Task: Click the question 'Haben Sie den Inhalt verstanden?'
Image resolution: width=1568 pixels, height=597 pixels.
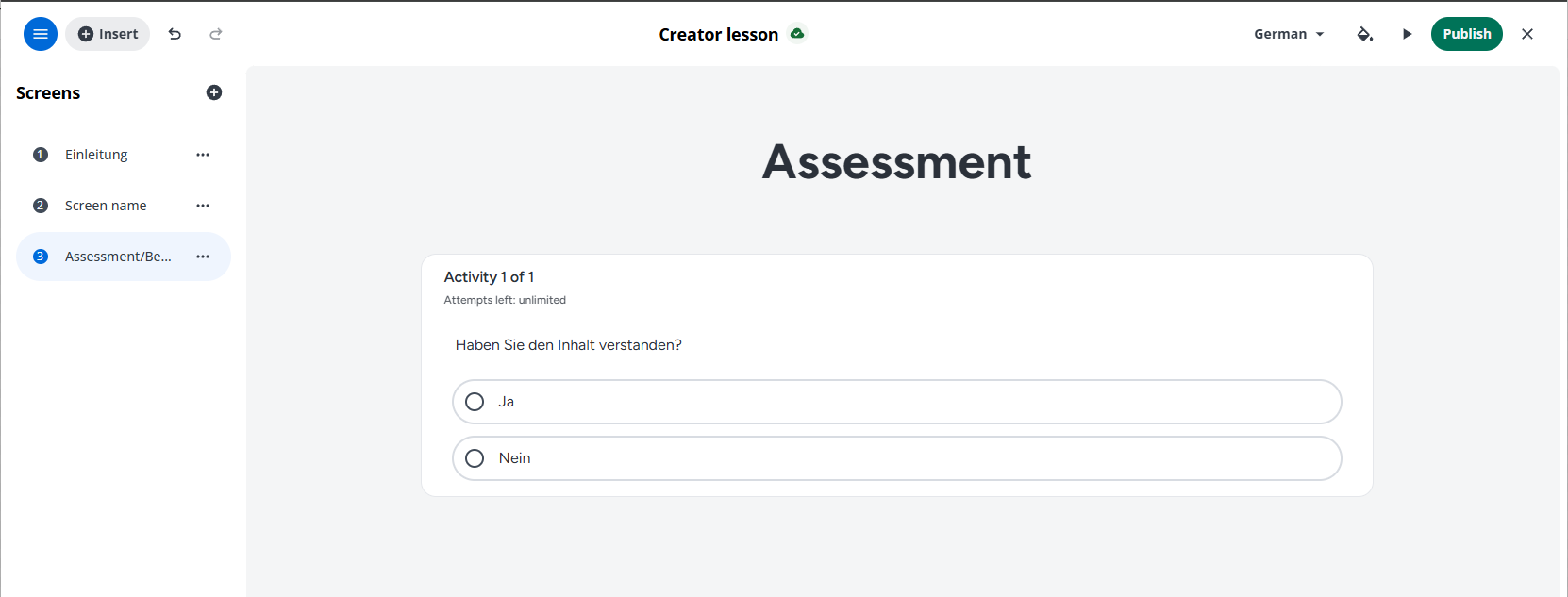Action: click(568, 345)
